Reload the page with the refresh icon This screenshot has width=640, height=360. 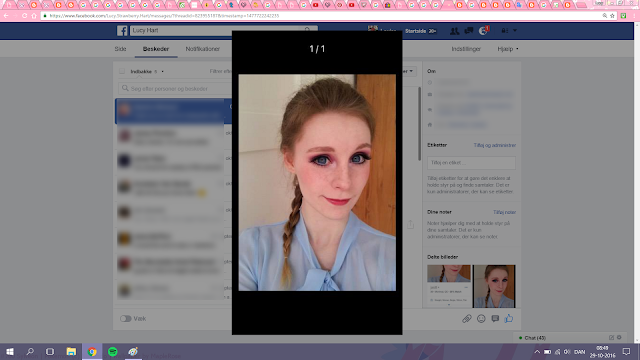coord(24,16)
